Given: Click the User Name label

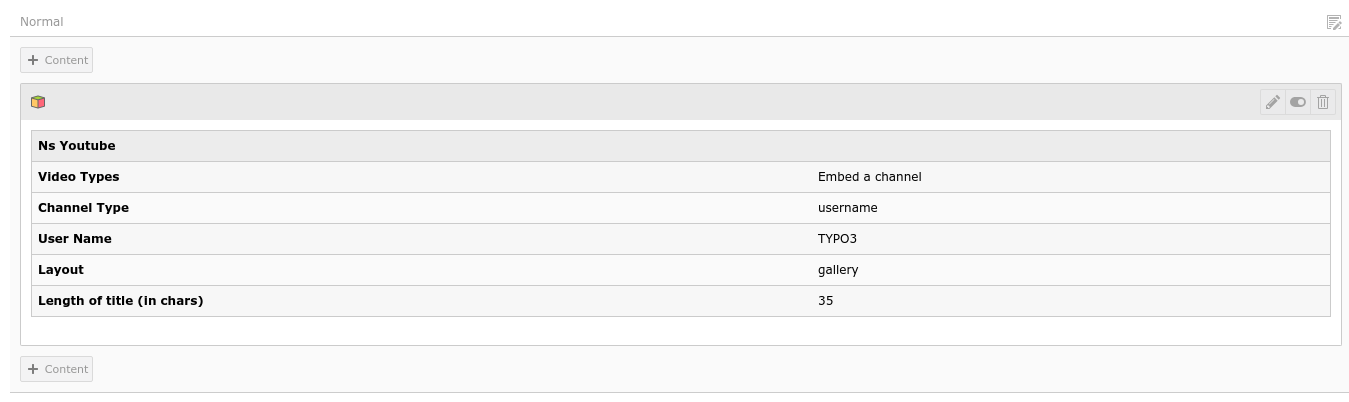Looking at the screenshot, I should pos(74,239).
